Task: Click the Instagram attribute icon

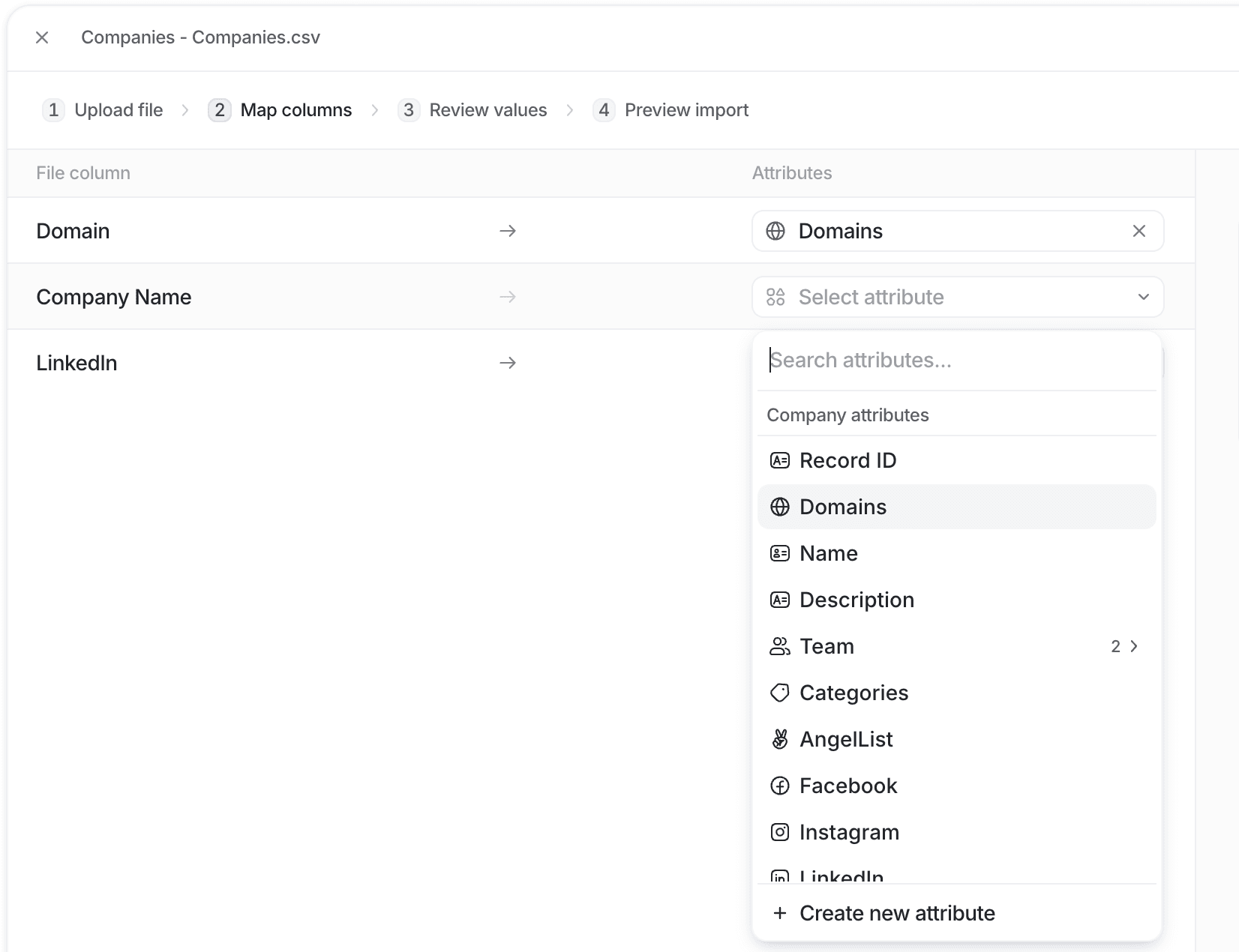Action: (x=780, y=832)
